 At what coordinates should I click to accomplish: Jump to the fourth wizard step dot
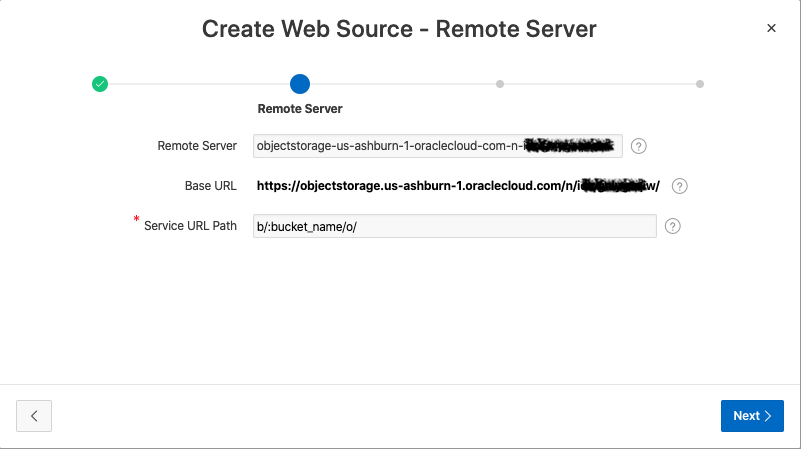point(700,84)
